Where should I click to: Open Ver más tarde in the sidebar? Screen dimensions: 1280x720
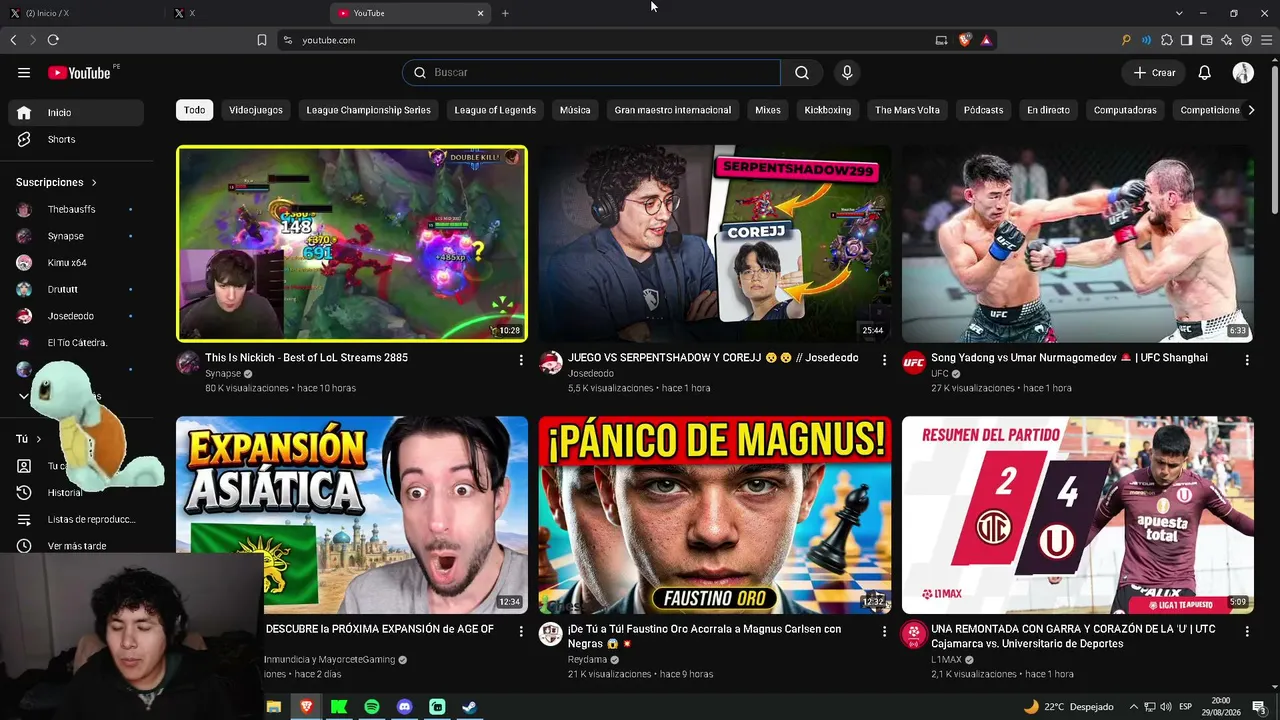(x=76, y=546)
